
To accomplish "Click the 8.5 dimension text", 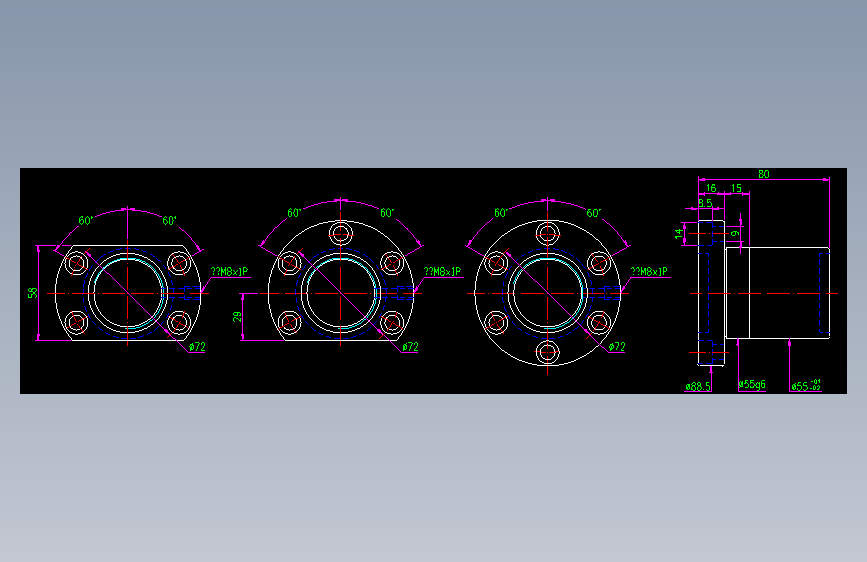I will pyautogui.click(x=705, y=203).
